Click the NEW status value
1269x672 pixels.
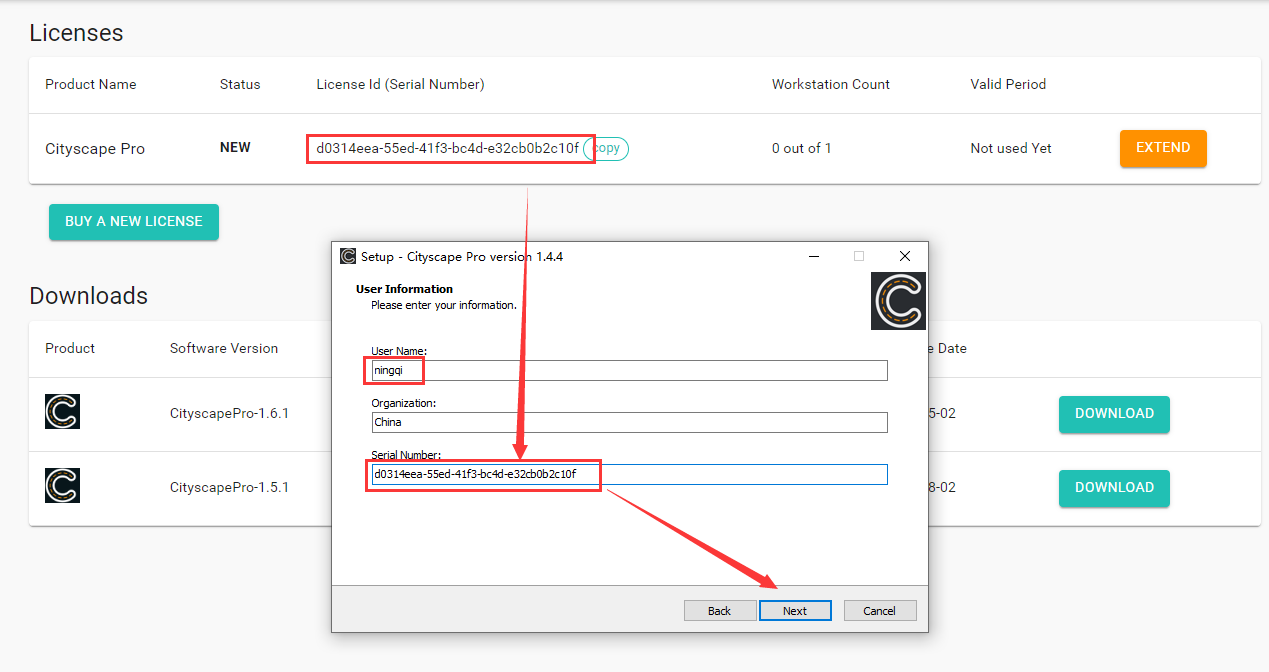pos(235,147)
